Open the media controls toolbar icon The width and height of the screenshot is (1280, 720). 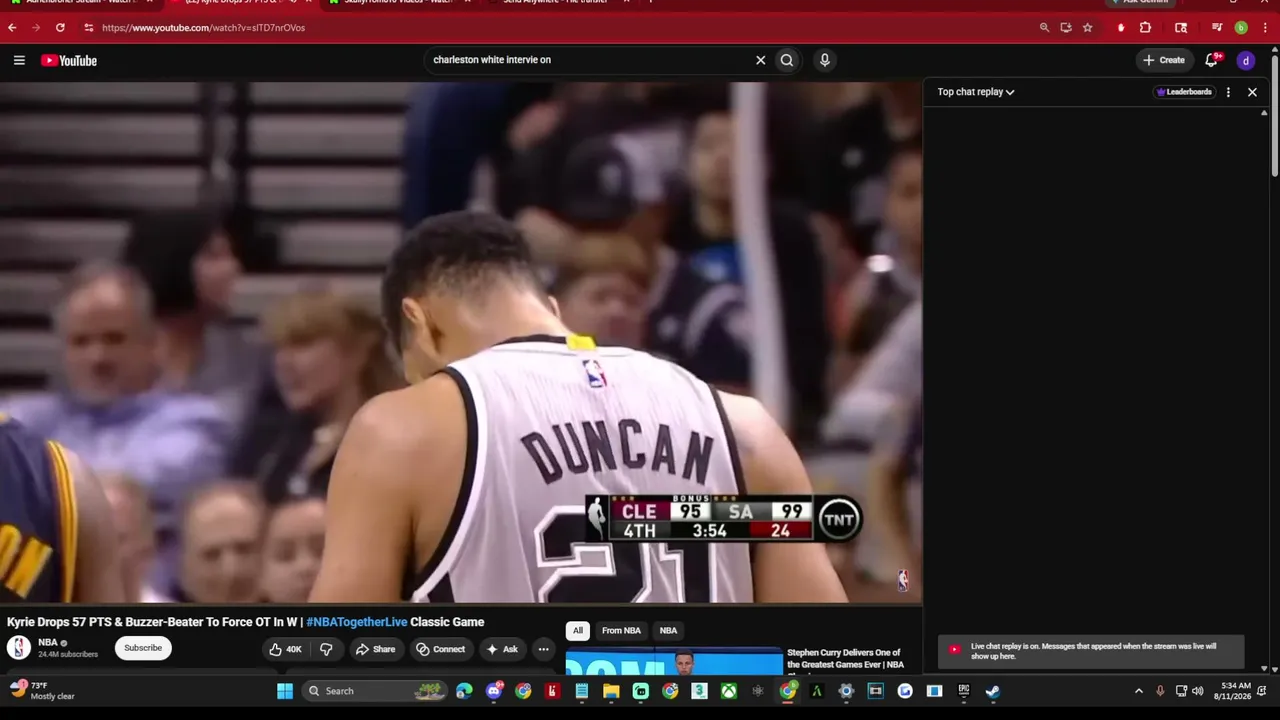click(1217, 28)
